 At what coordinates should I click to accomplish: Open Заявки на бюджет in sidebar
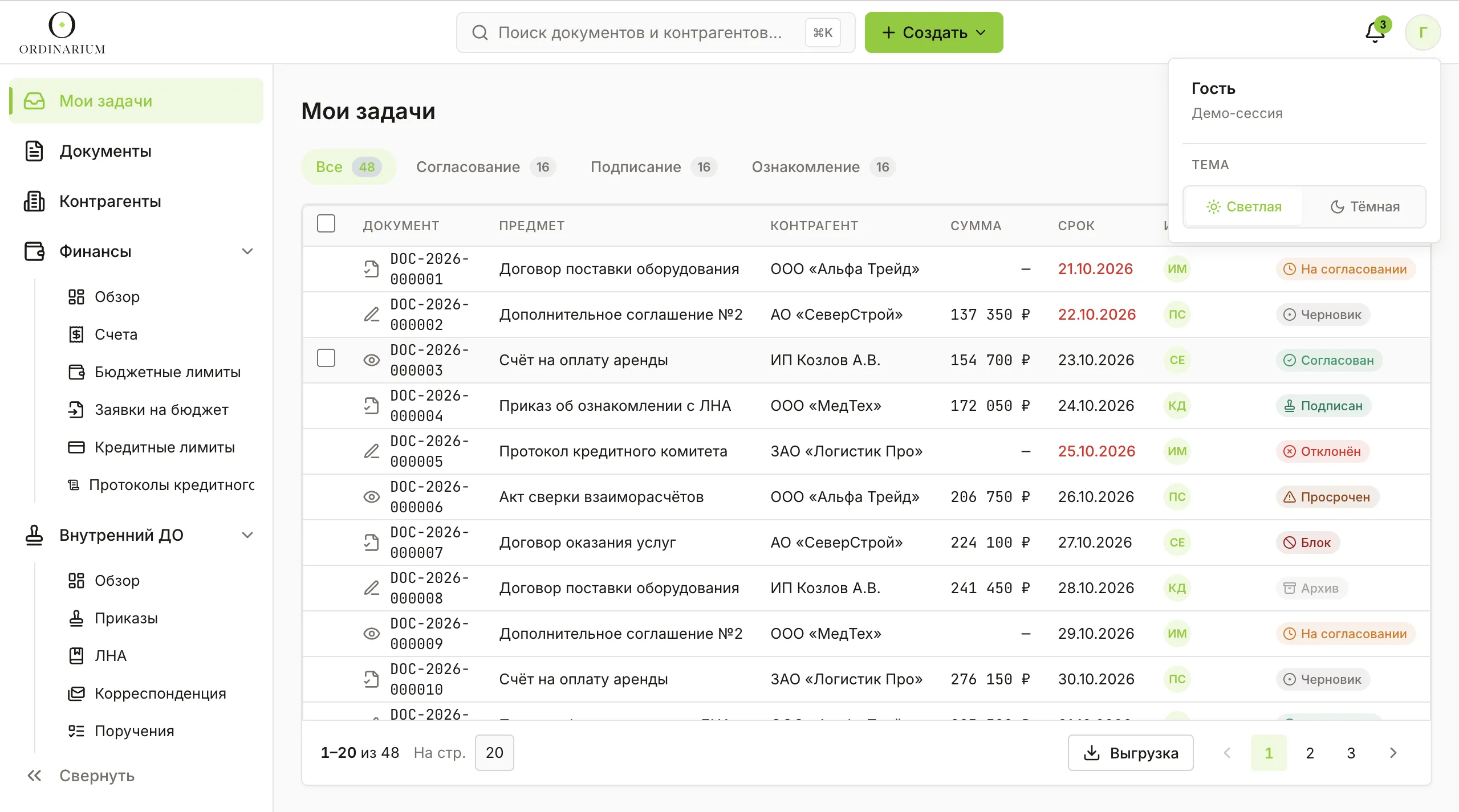tap(148, 410)
